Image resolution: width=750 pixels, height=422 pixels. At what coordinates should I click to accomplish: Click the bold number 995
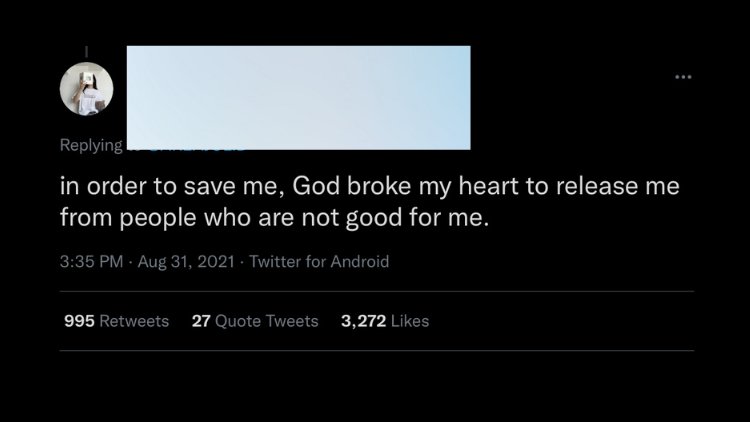[x=79, y=321]
